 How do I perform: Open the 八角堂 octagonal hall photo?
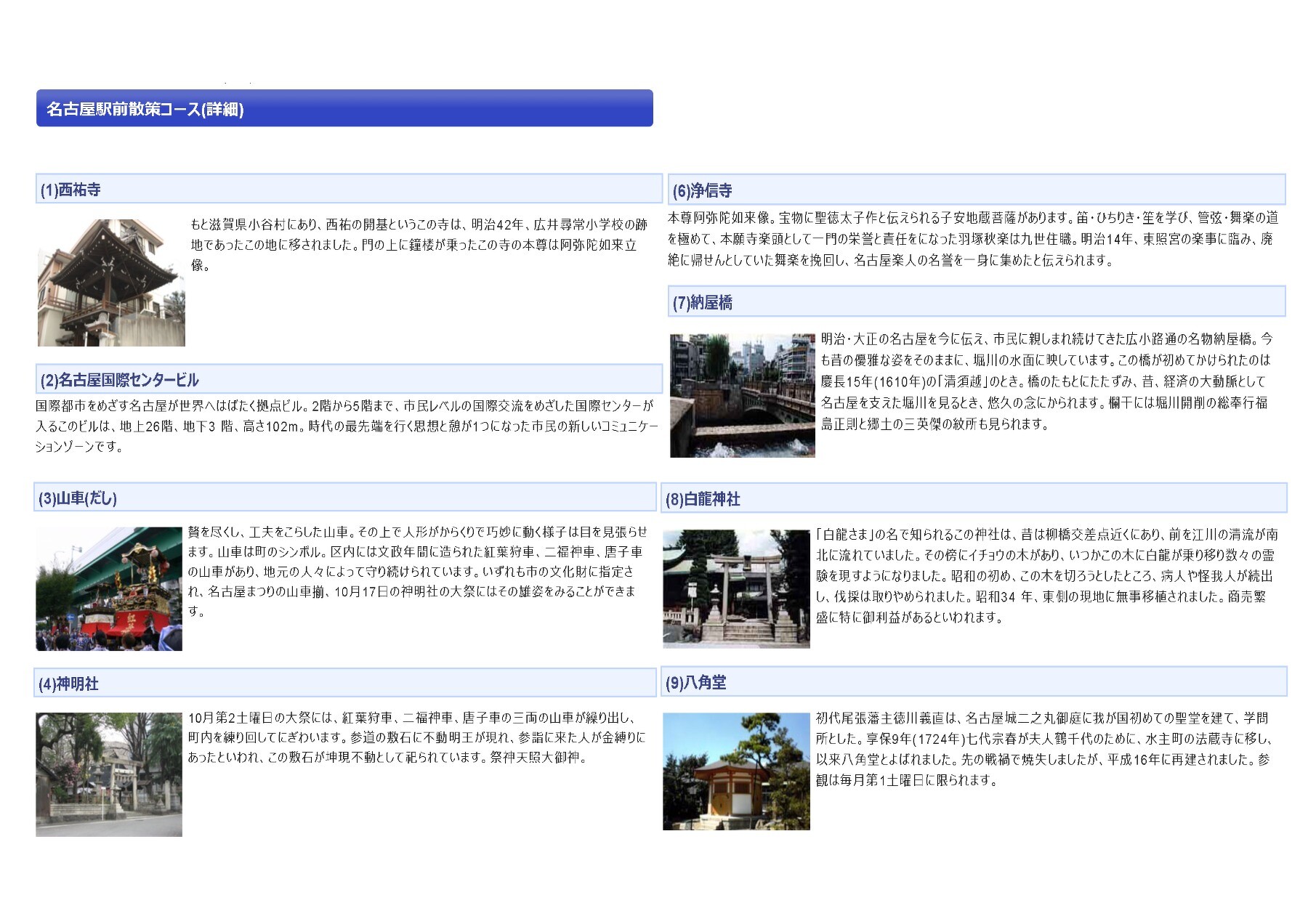point(736,771)
